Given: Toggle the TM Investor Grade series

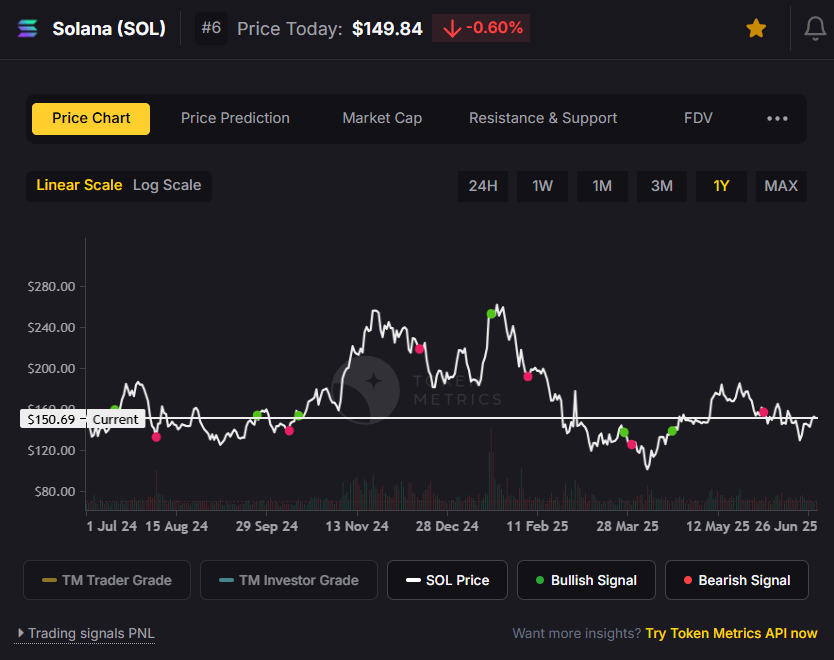Looking at the screenshot, I should pos(289,580).
